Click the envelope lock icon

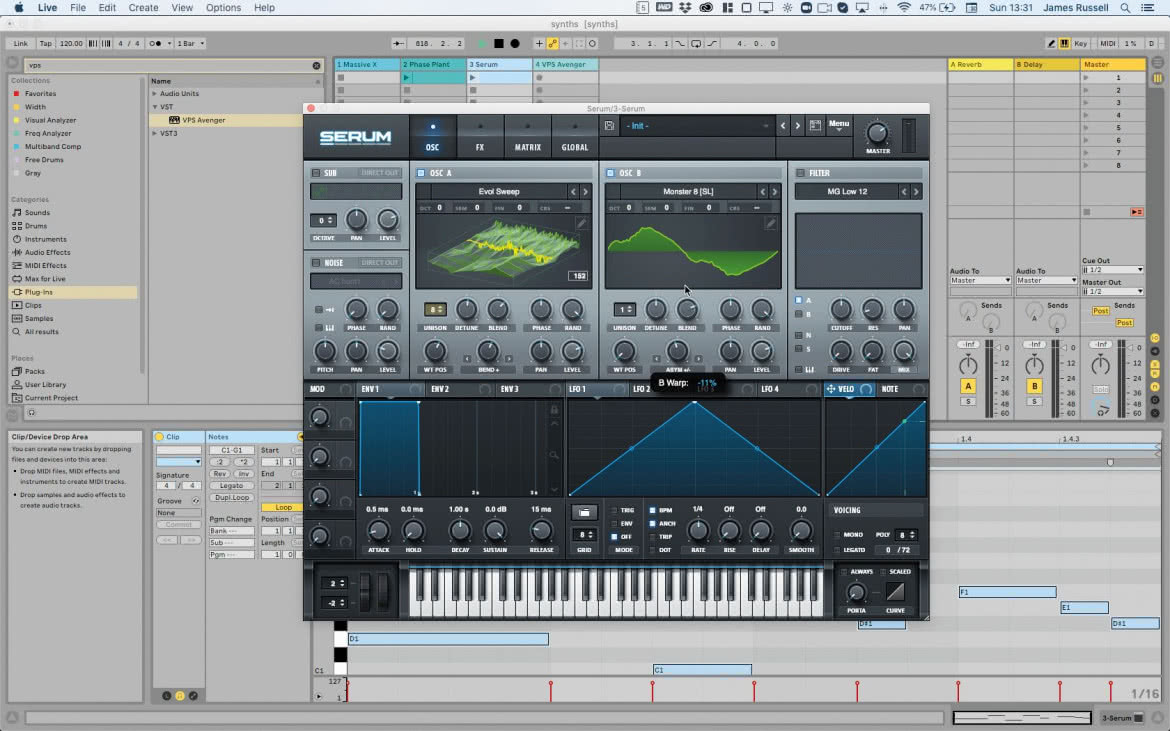pyautogui.click(x=554, y=410)
